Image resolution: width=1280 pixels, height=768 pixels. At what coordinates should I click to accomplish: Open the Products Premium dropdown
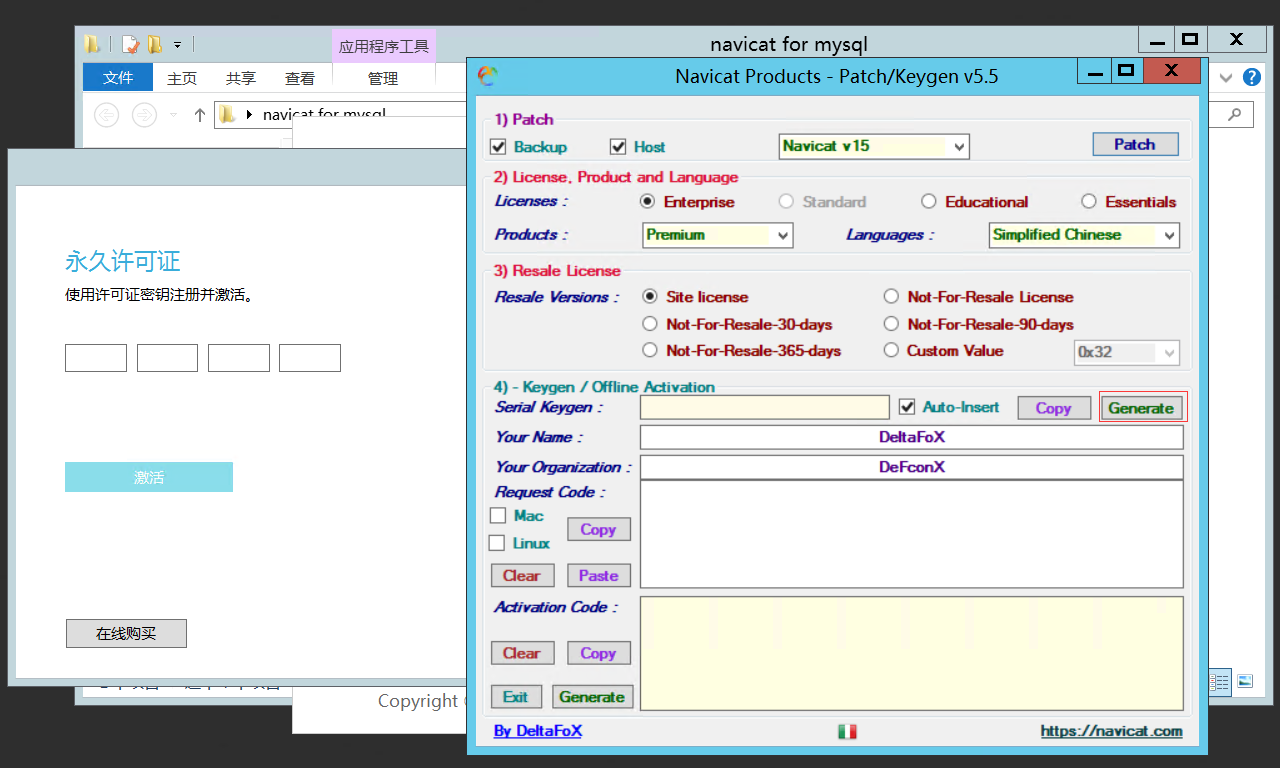coord(718,235)
